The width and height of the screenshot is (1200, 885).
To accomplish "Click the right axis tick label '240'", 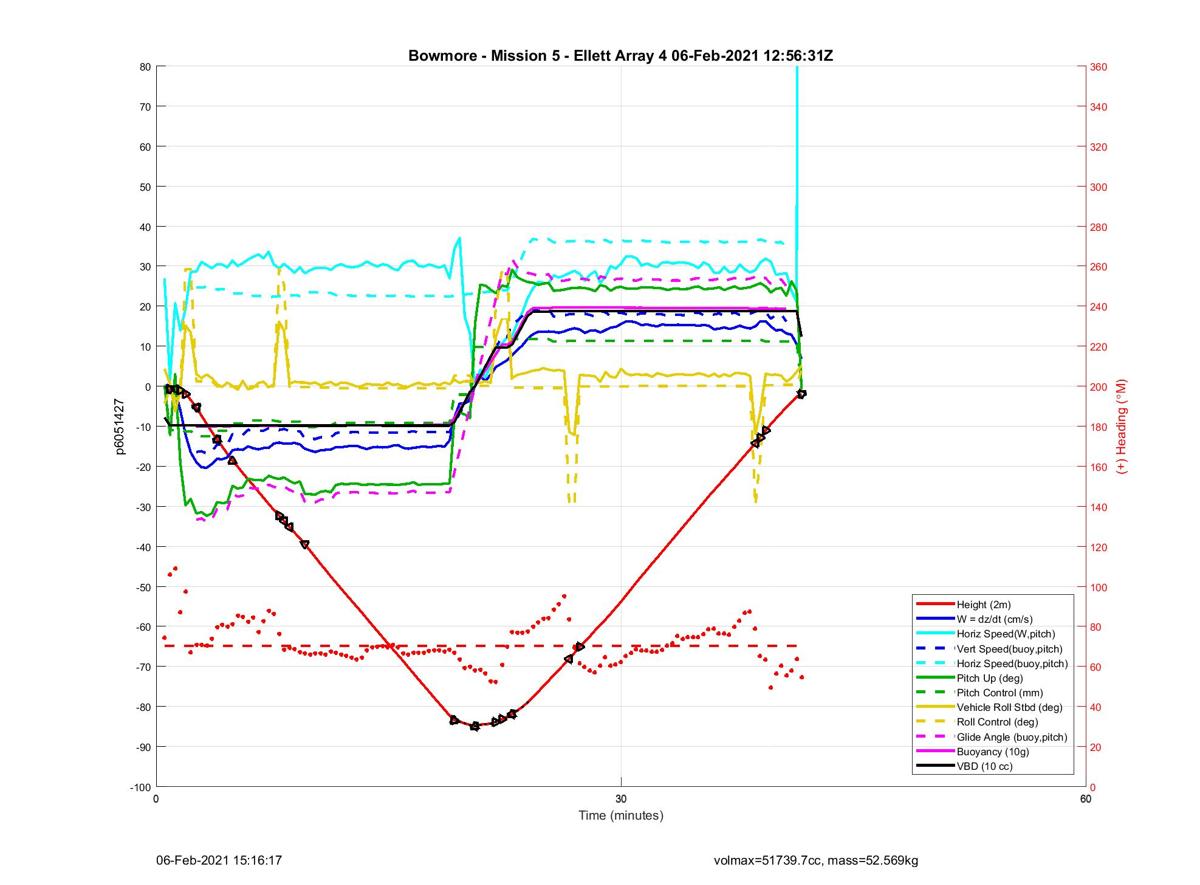I will pyautogui.click(x=1100, y=307).
